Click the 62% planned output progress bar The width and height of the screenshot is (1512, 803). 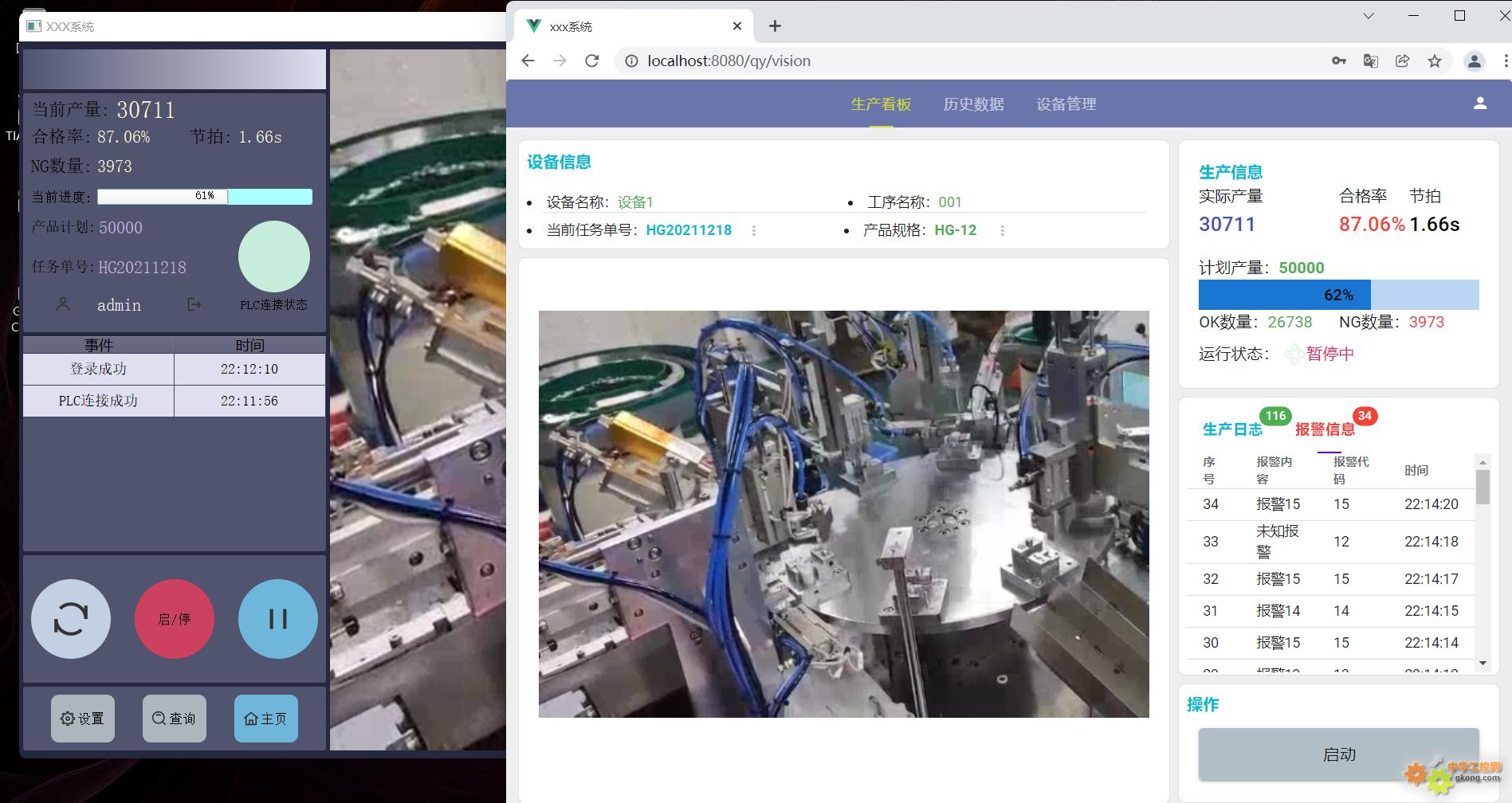pos(1338,295)
